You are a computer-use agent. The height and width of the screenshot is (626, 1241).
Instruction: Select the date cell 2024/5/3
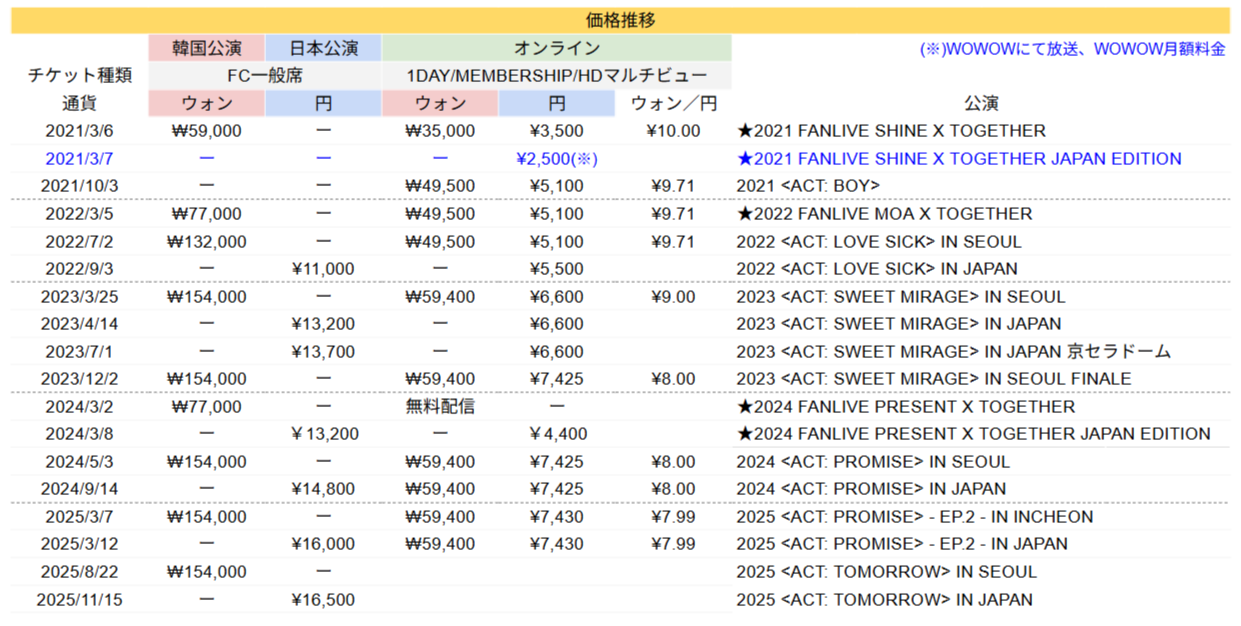click(80, 462)
